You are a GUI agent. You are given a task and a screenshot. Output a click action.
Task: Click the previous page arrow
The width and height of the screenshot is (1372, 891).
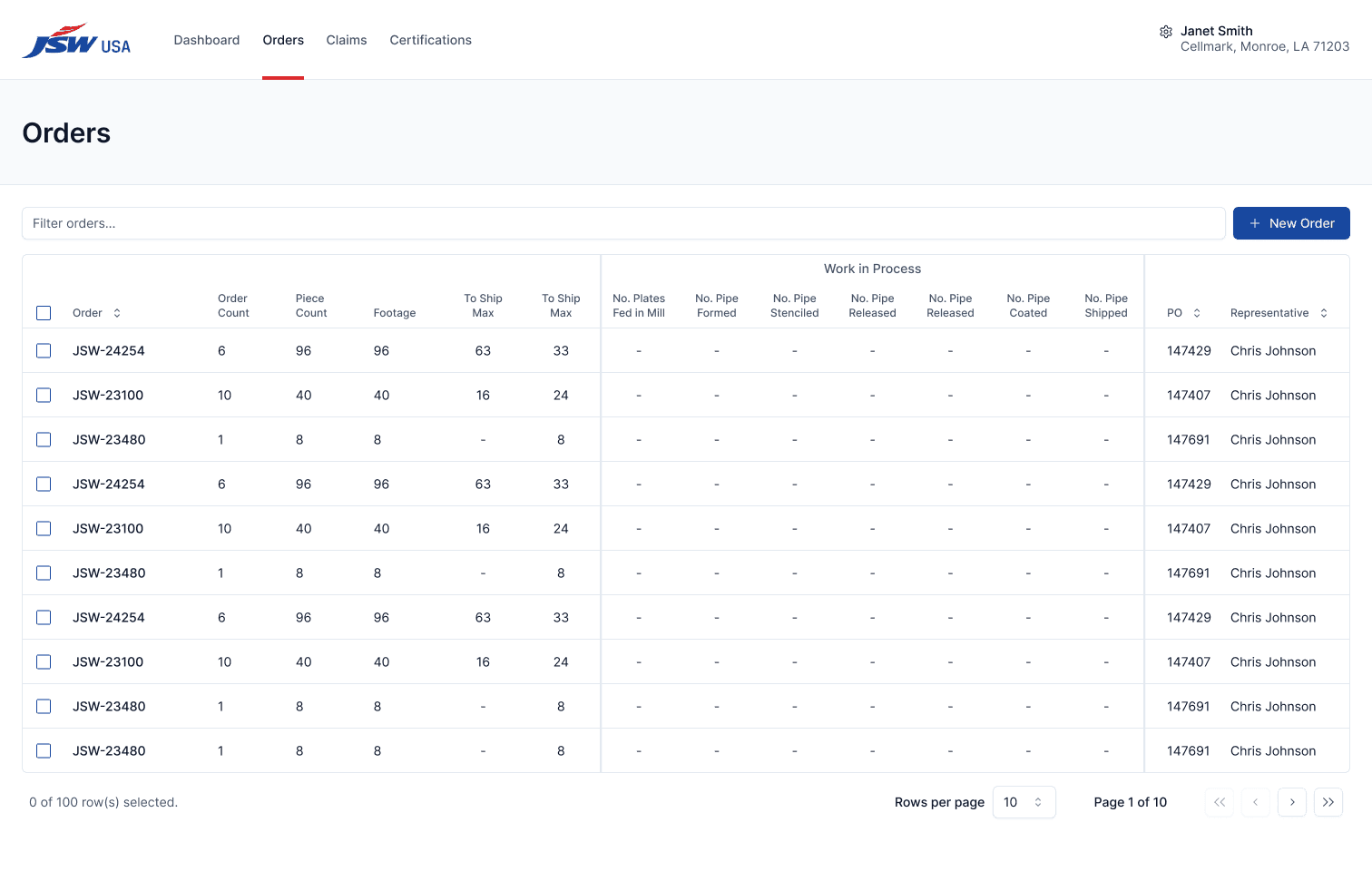coord(1256,802)
